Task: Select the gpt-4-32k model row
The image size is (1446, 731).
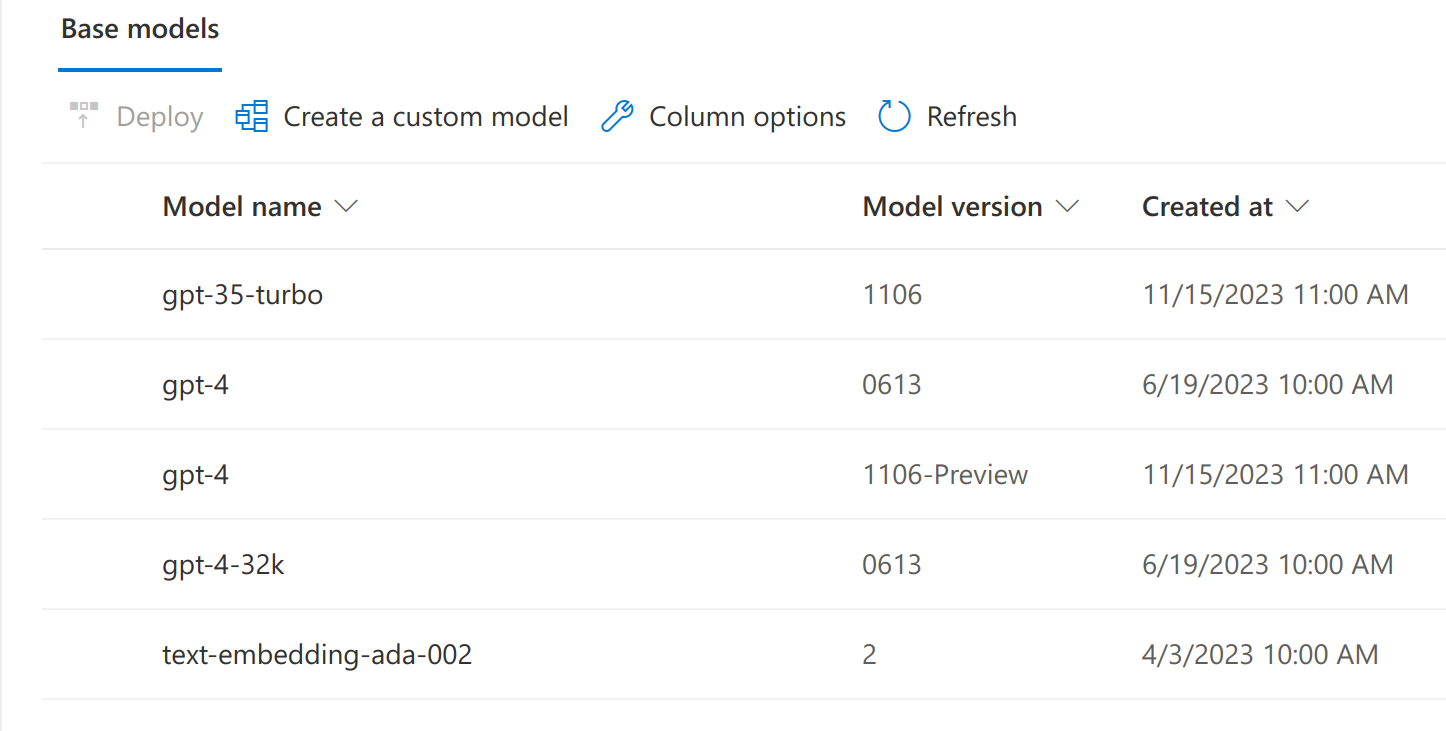Action: 223,564
